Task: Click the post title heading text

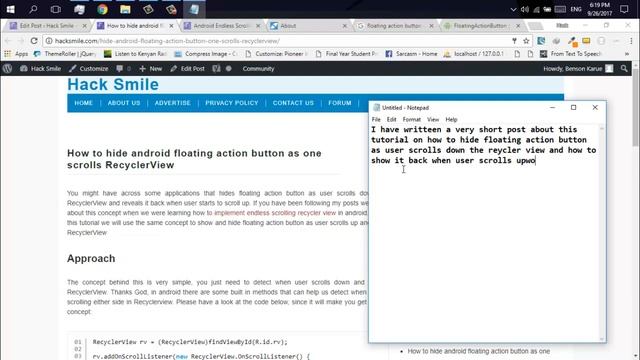Action: coord(194,159)
